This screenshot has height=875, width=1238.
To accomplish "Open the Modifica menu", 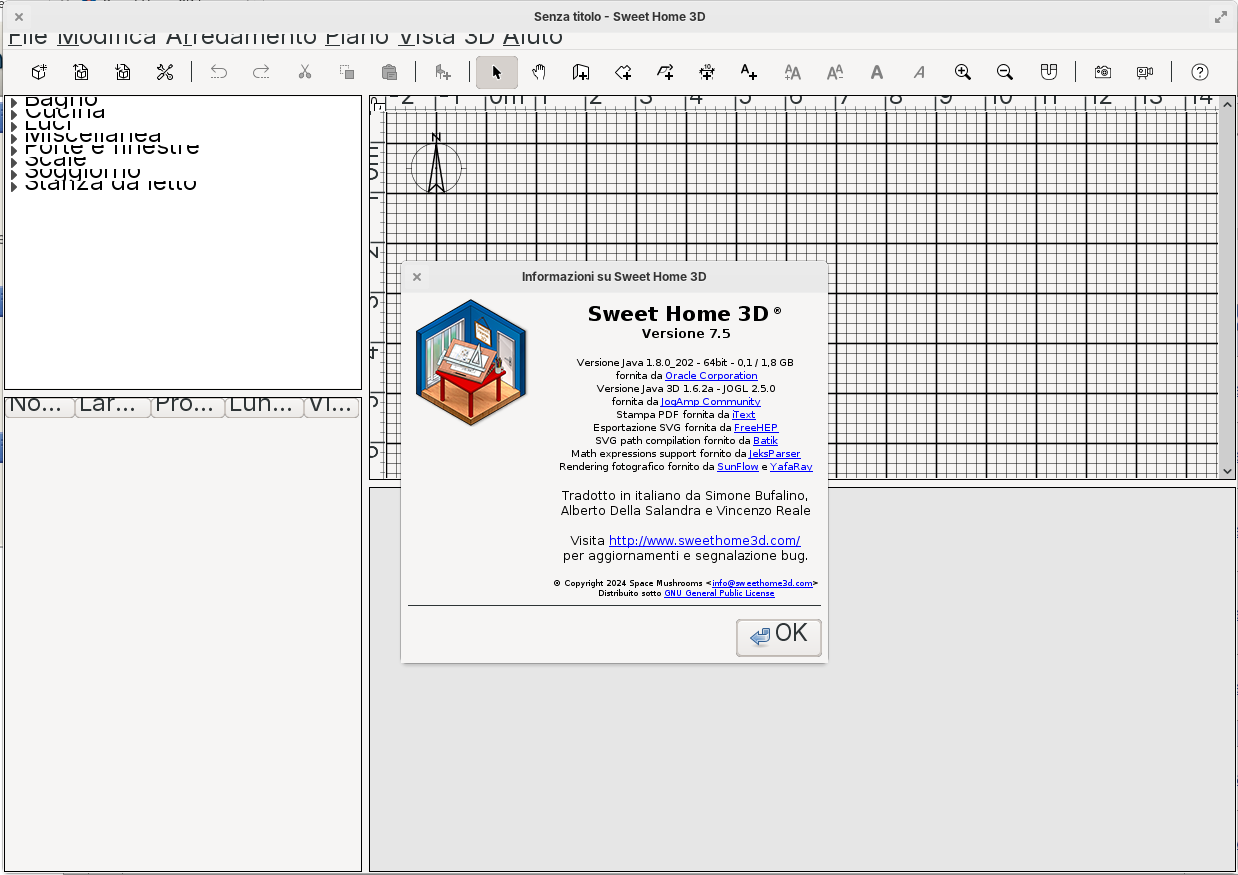I will (107, 38).
